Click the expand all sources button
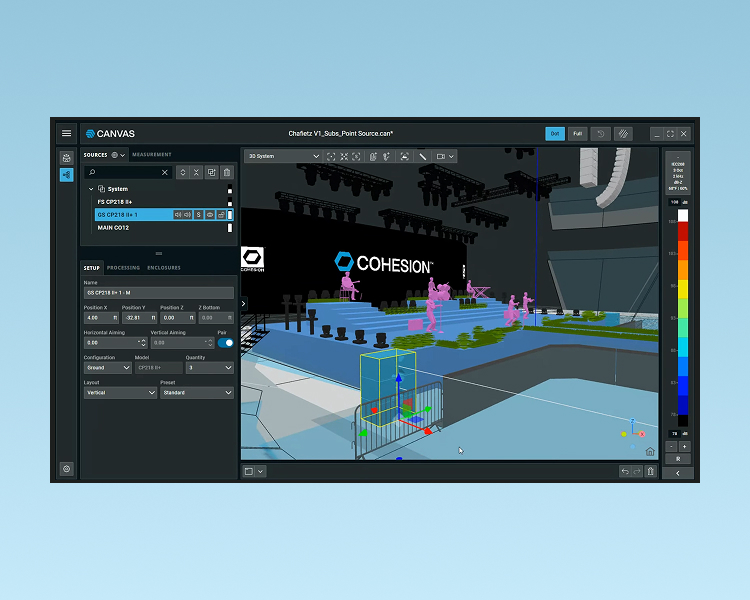The height and width of the screenshot is (600, 750). (182, 172)
